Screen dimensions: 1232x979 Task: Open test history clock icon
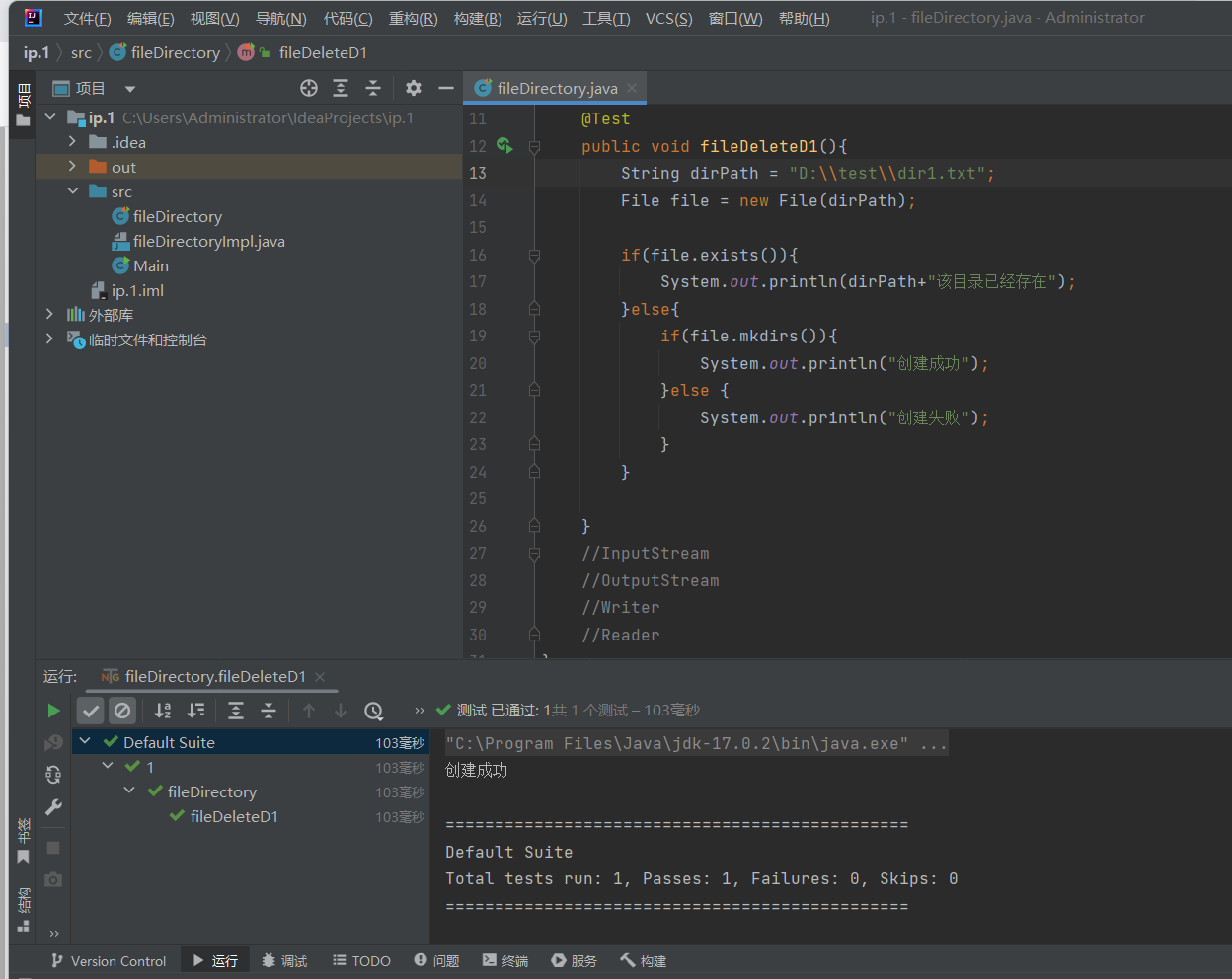click(373, 711)
